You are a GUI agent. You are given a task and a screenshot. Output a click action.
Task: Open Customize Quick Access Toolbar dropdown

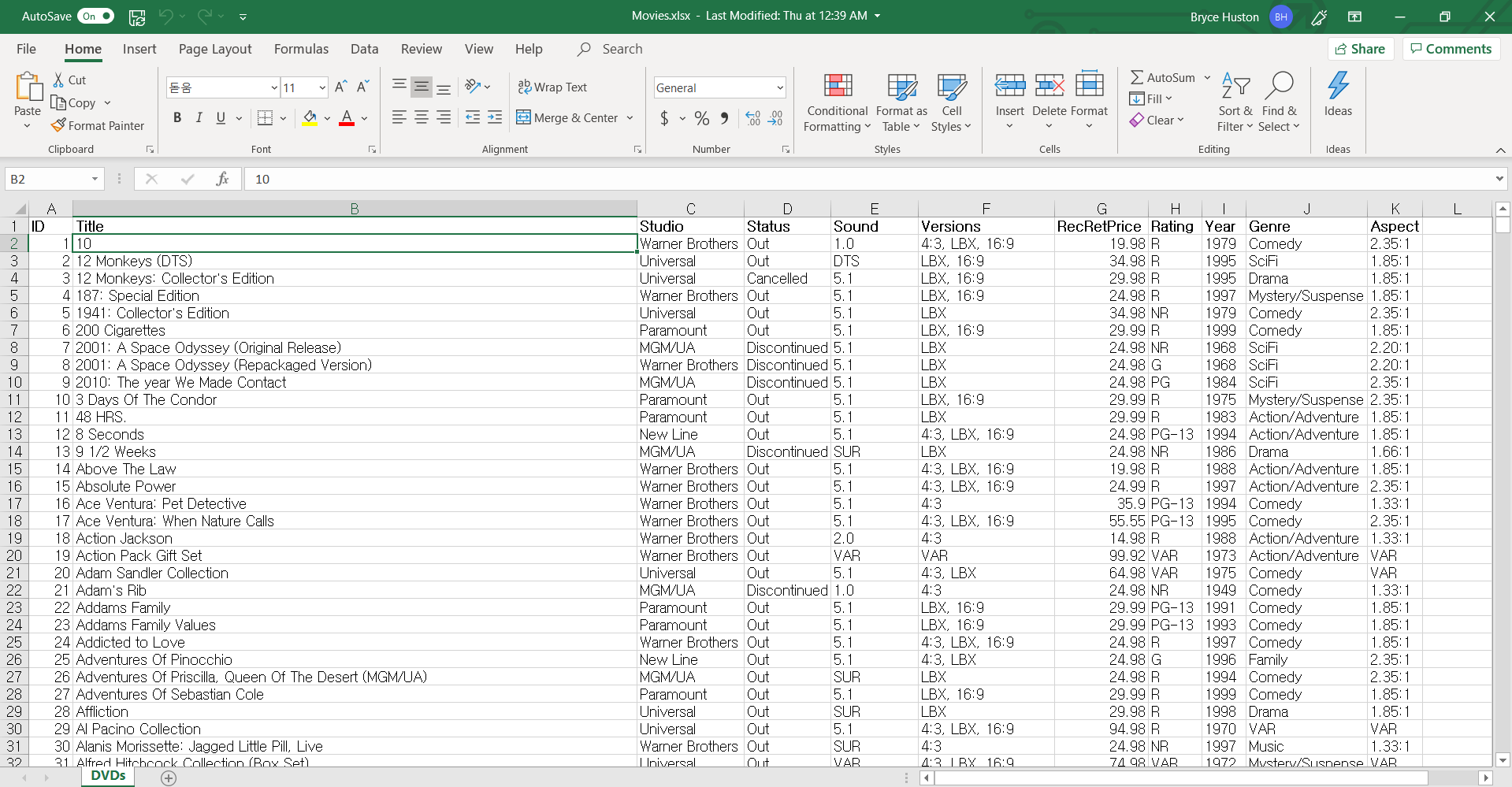(x=243, y=17)
